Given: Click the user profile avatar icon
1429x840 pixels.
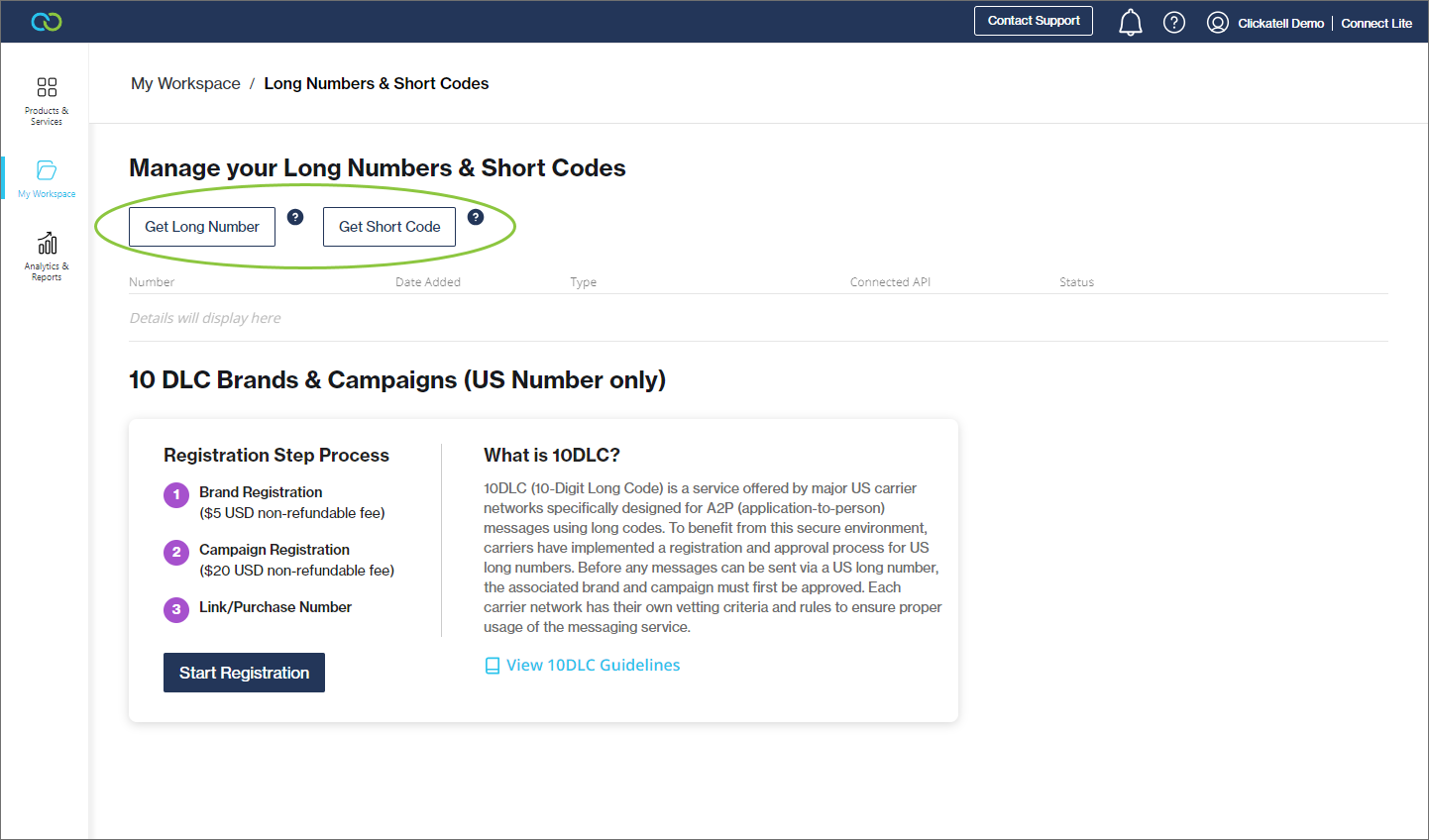Looking at the screenshot, I should [1217, 23].
